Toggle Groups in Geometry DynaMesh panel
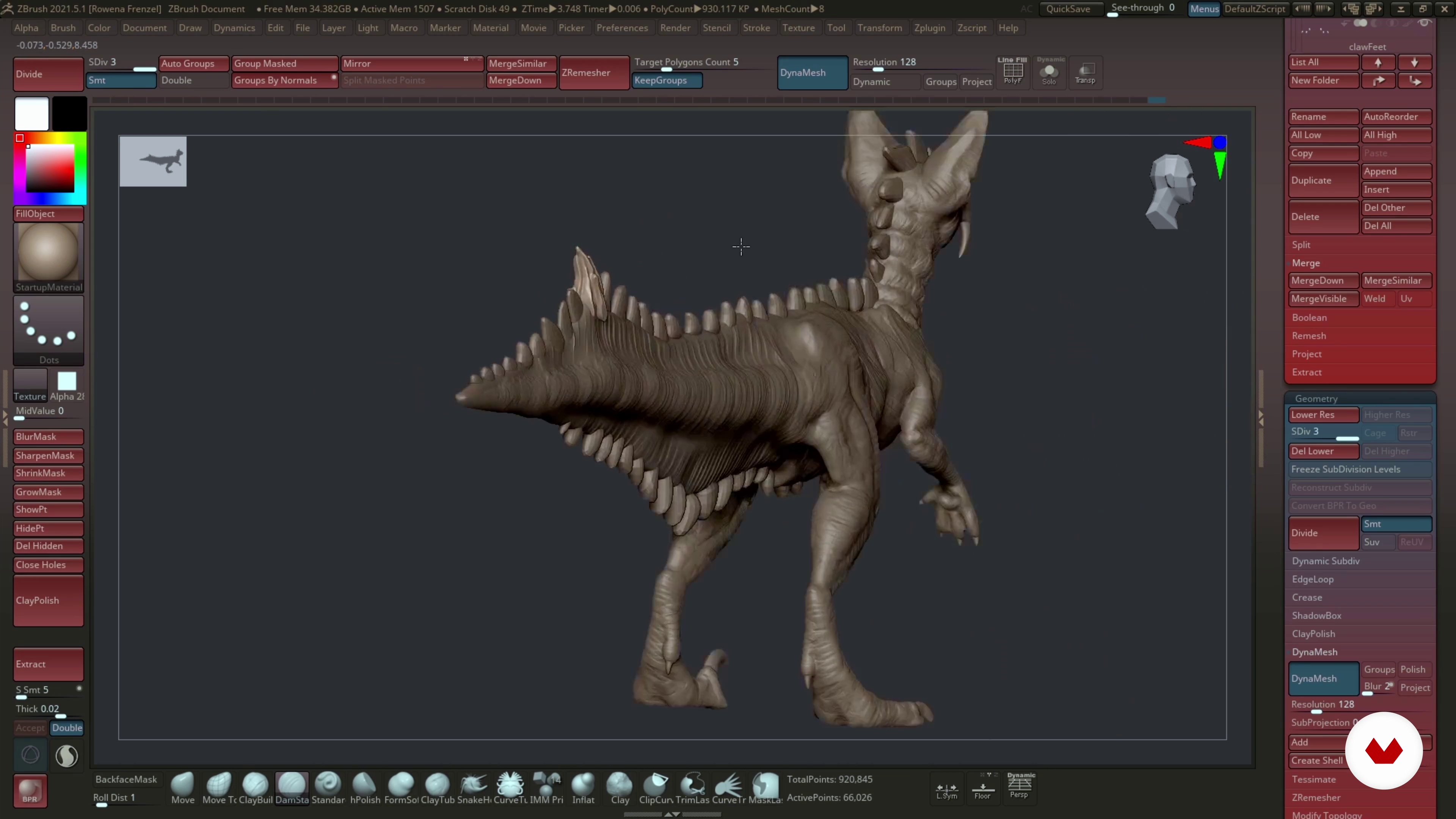 tap(1379, 669)
